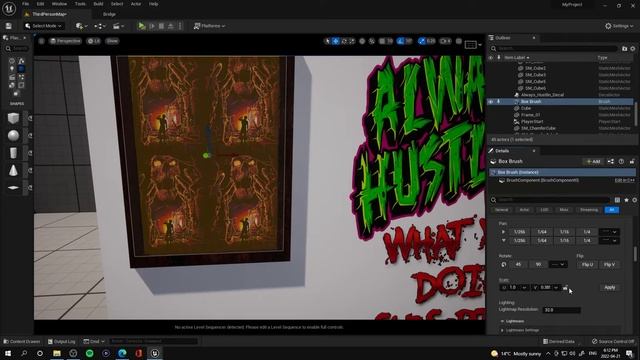
Task: Select the scale gizmo tool in viewport
Action: [x=352, y=41]
